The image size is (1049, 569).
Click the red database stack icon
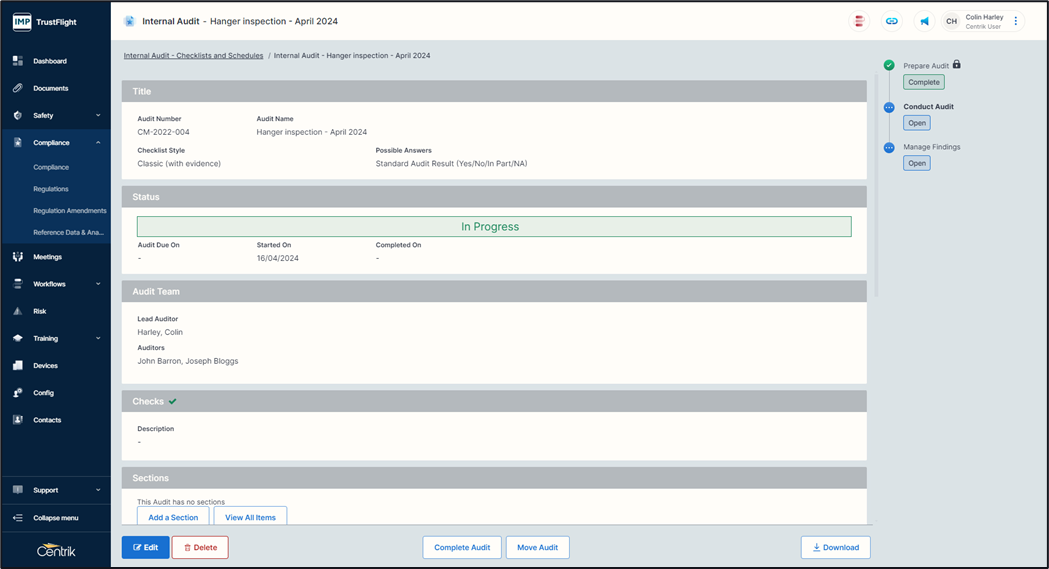(858, 21)
